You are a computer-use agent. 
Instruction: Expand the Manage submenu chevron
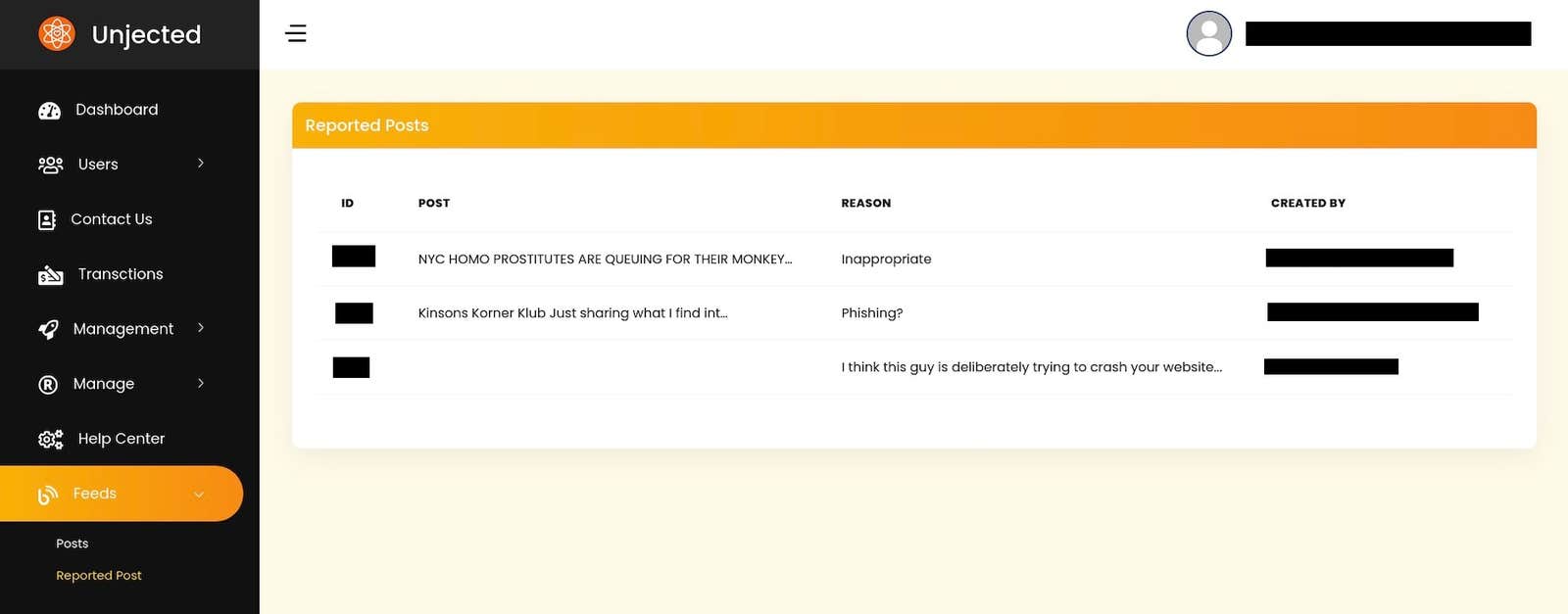click(201, 383)
